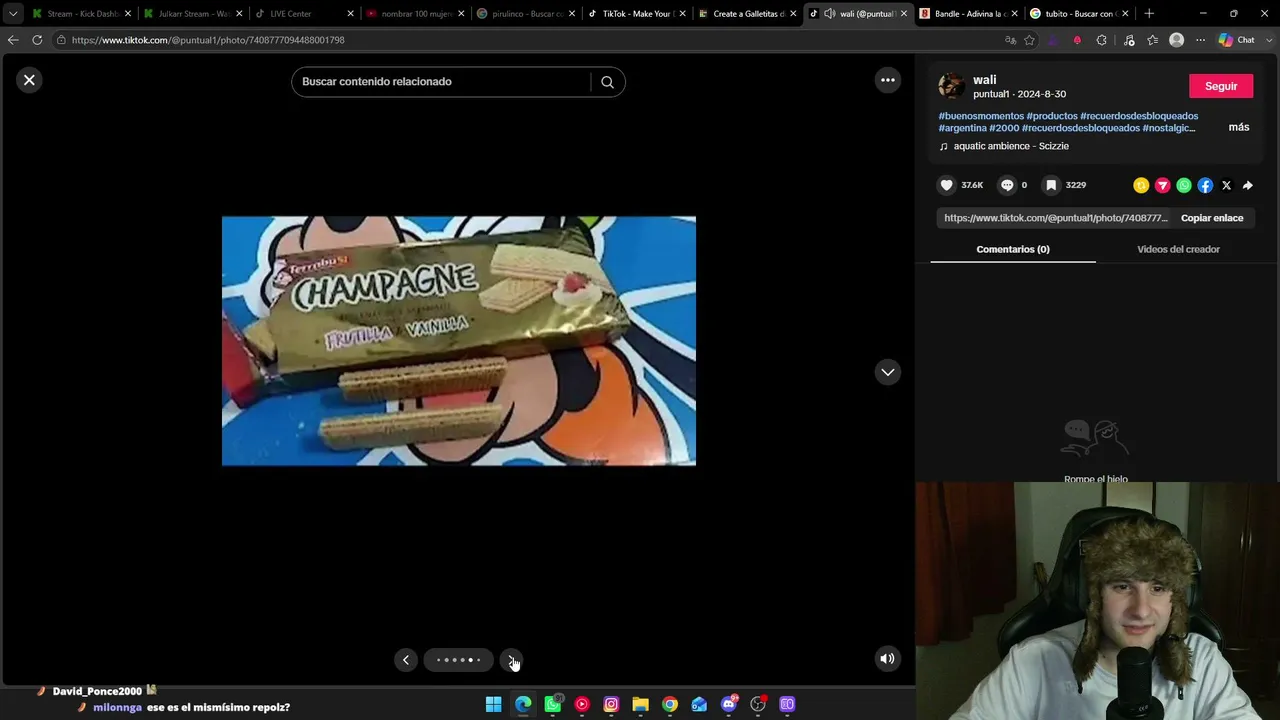1280x720 pixels.
Task: Open File Explorer from the taskbar
Action: tap(641, 705)
